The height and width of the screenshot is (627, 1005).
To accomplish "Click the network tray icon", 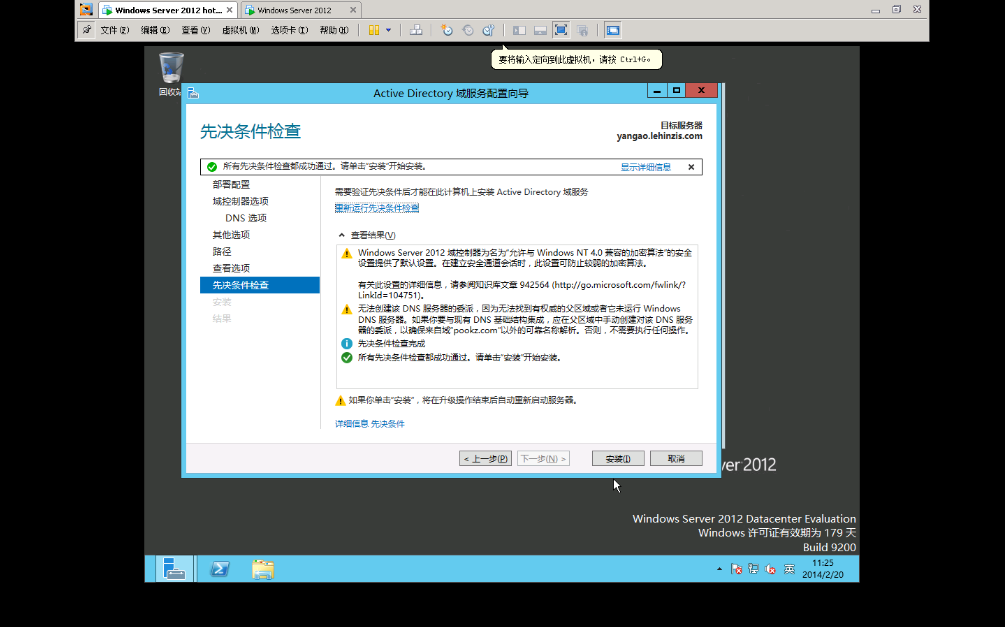I will point(754,569).
